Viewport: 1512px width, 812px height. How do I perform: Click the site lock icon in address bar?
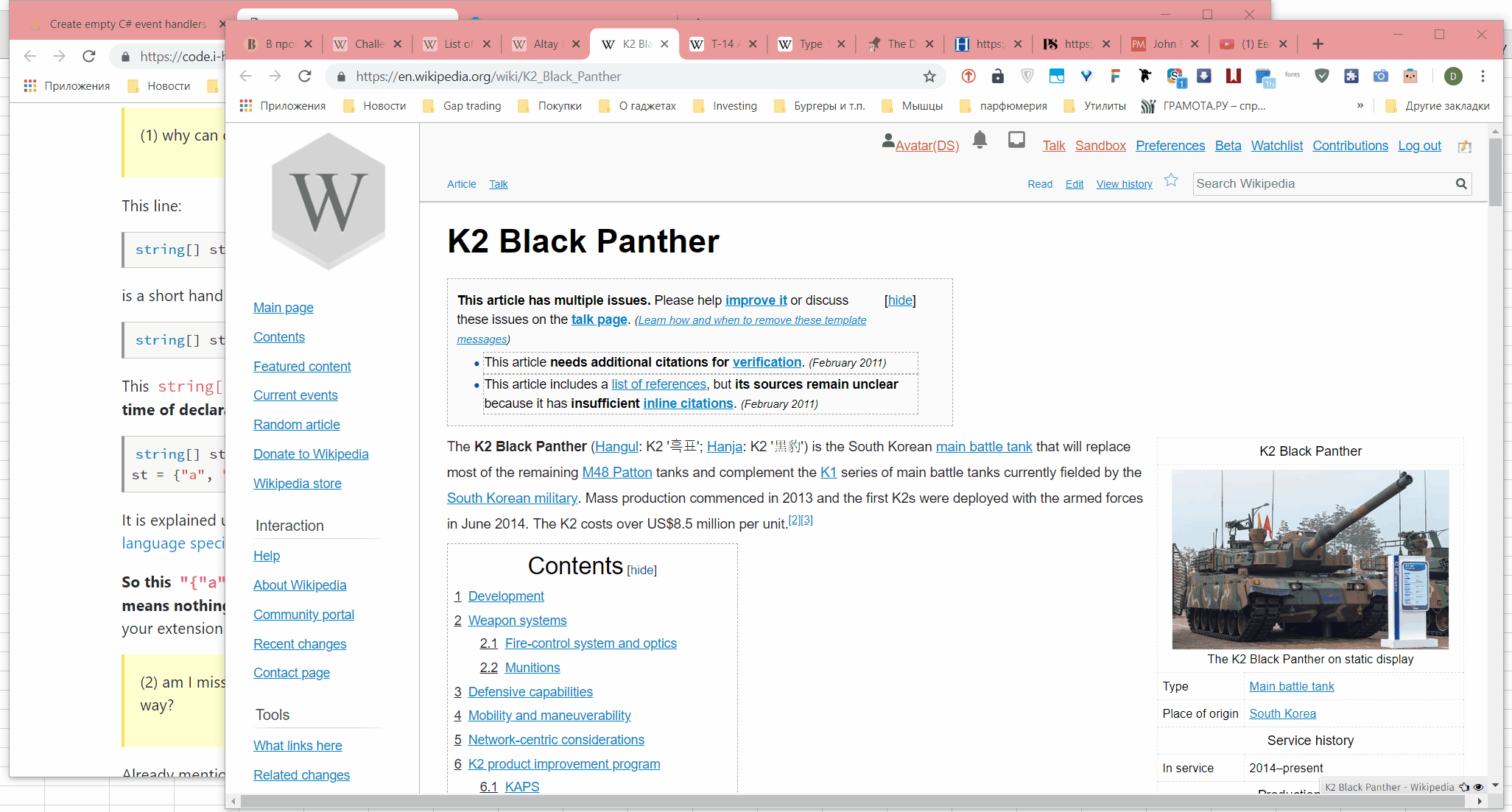click(340, 77)
